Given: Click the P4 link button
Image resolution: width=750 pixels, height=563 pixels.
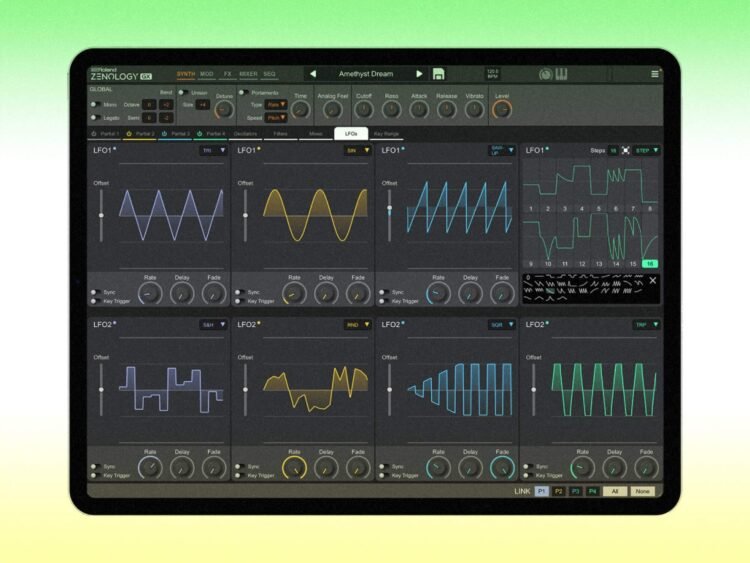Looking at the screenshot, I should click(593, 491).
